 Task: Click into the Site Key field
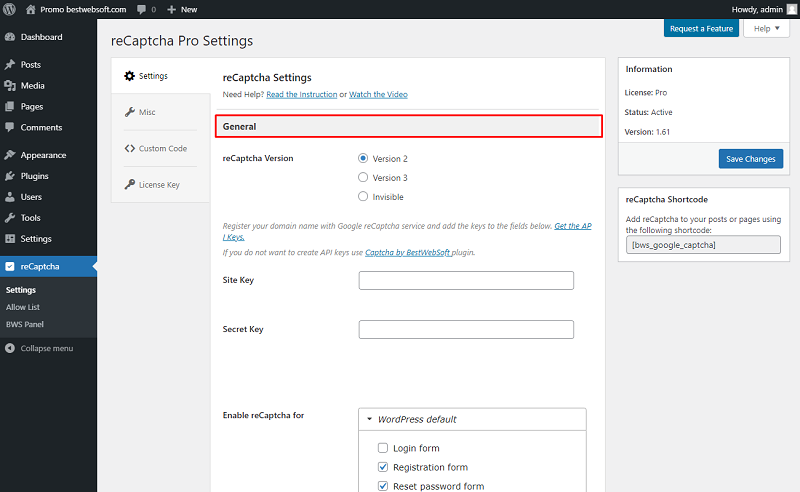466,280
